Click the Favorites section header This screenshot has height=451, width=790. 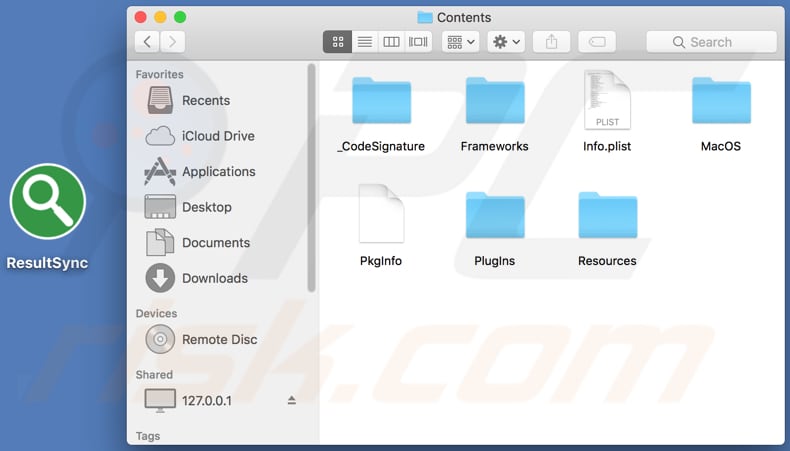point(159,75)
